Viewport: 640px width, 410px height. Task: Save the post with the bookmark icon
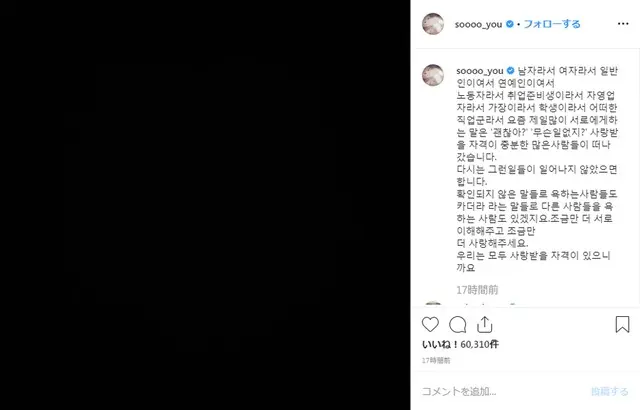[622, 325]
